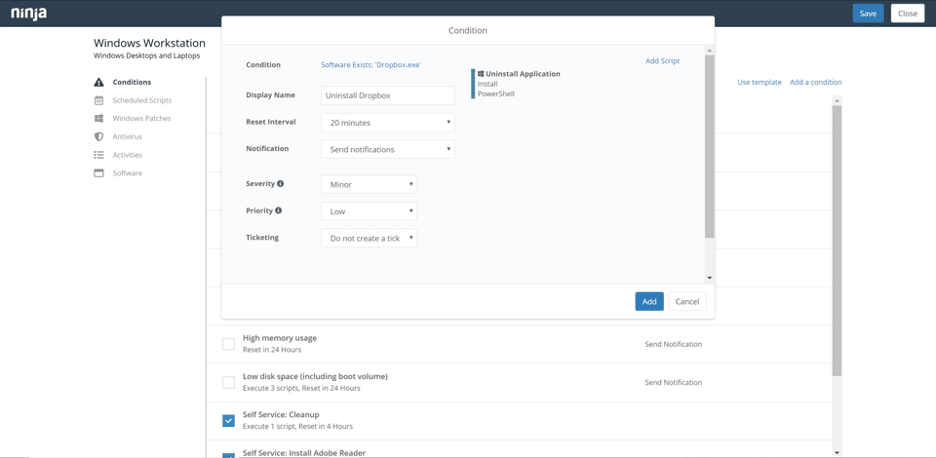Open the Severity dropdown set to Minor
This screenshot has width=936, height=458.
368,184
